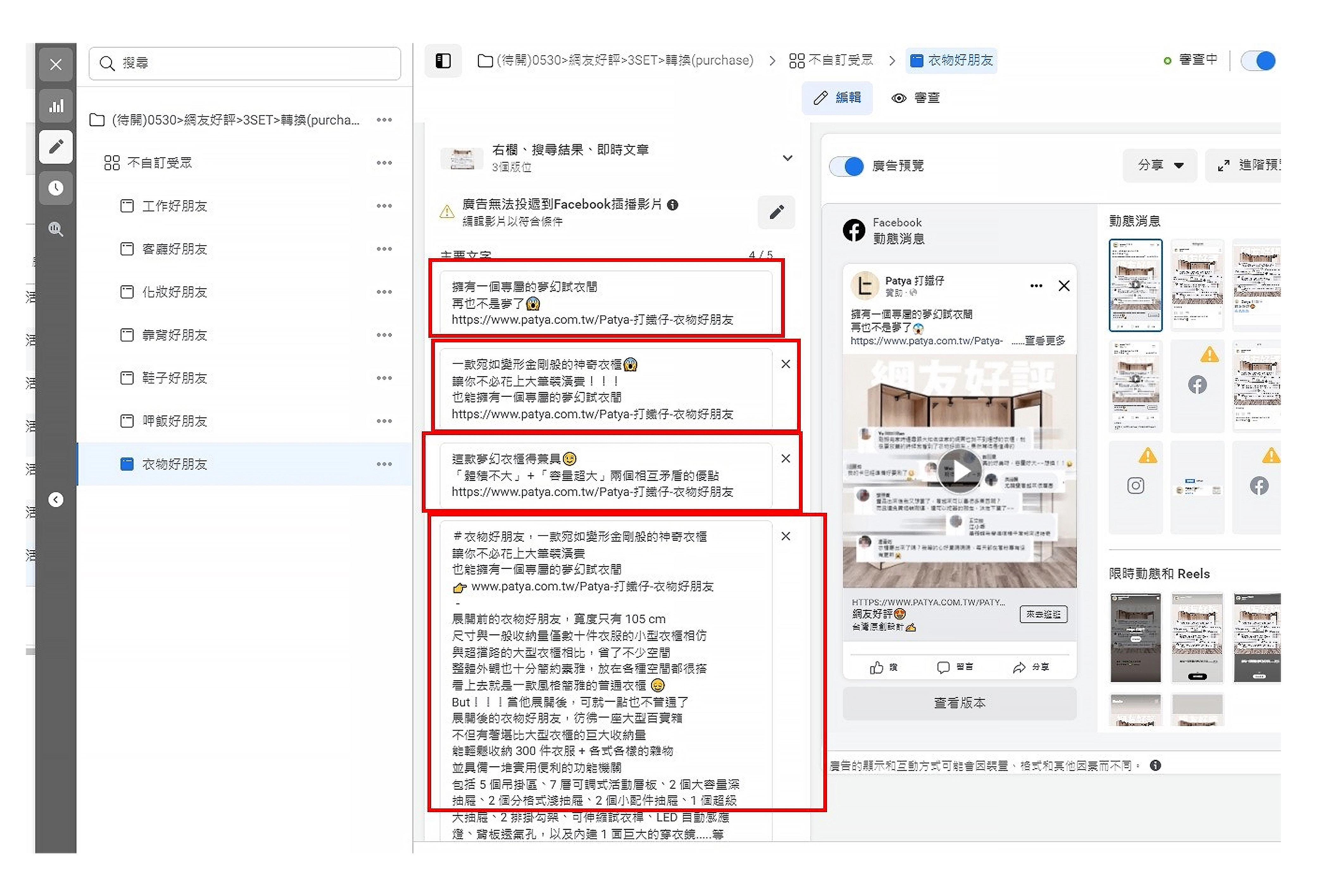Toggle the ad on/off switch near 審查中
This screenshot has width=1342, height=896.
click(x=1258, y=60)
